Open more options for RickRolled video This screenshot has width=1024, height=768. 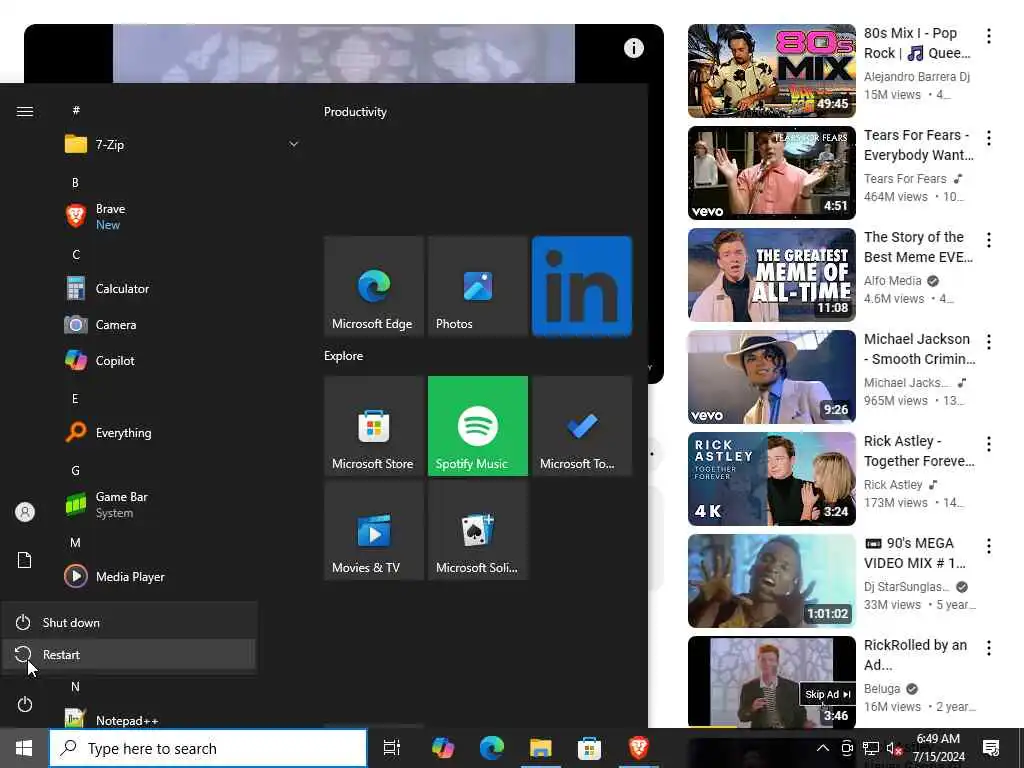tap(989, 648)
